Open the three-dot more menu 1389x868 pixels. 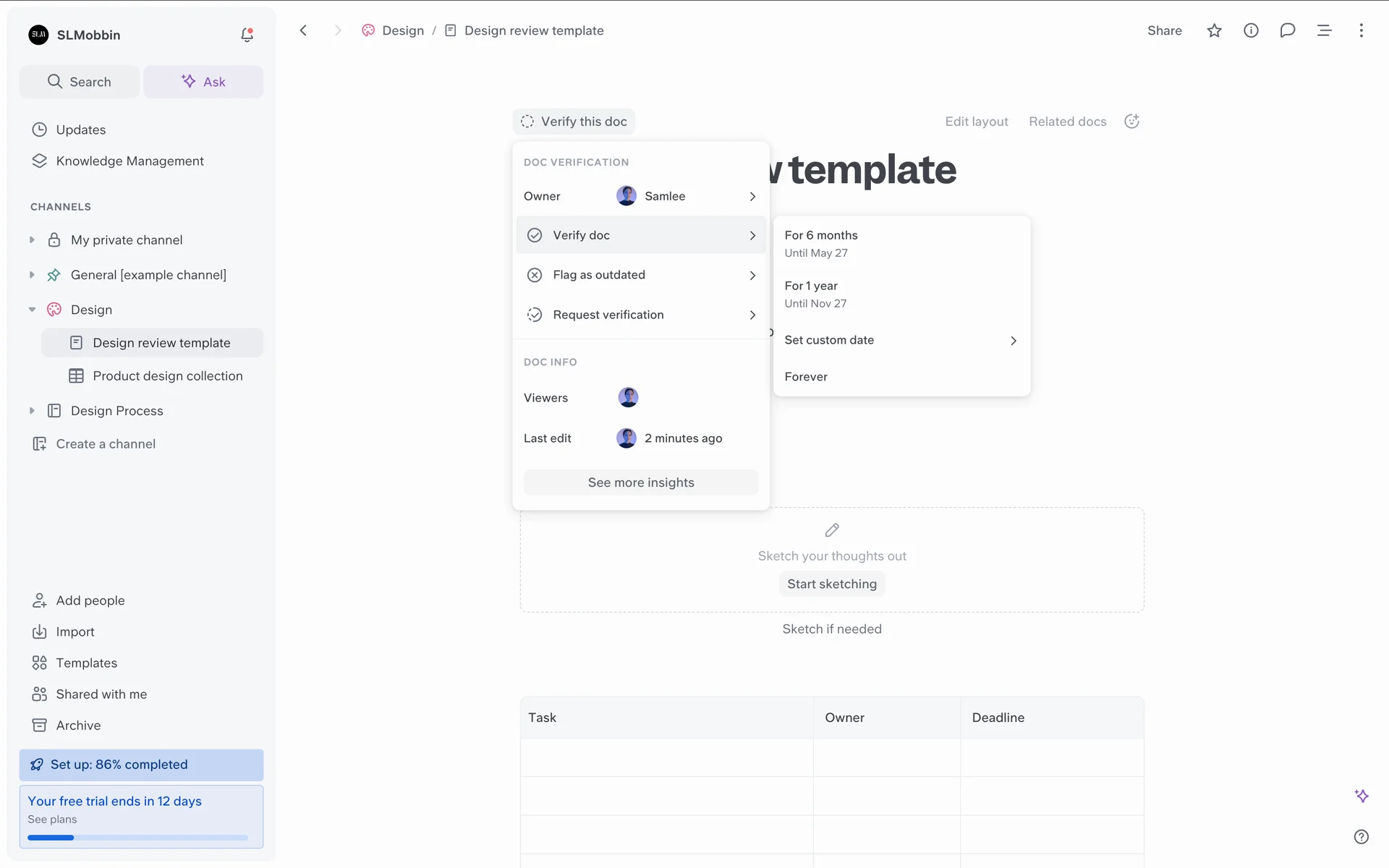1361,30
